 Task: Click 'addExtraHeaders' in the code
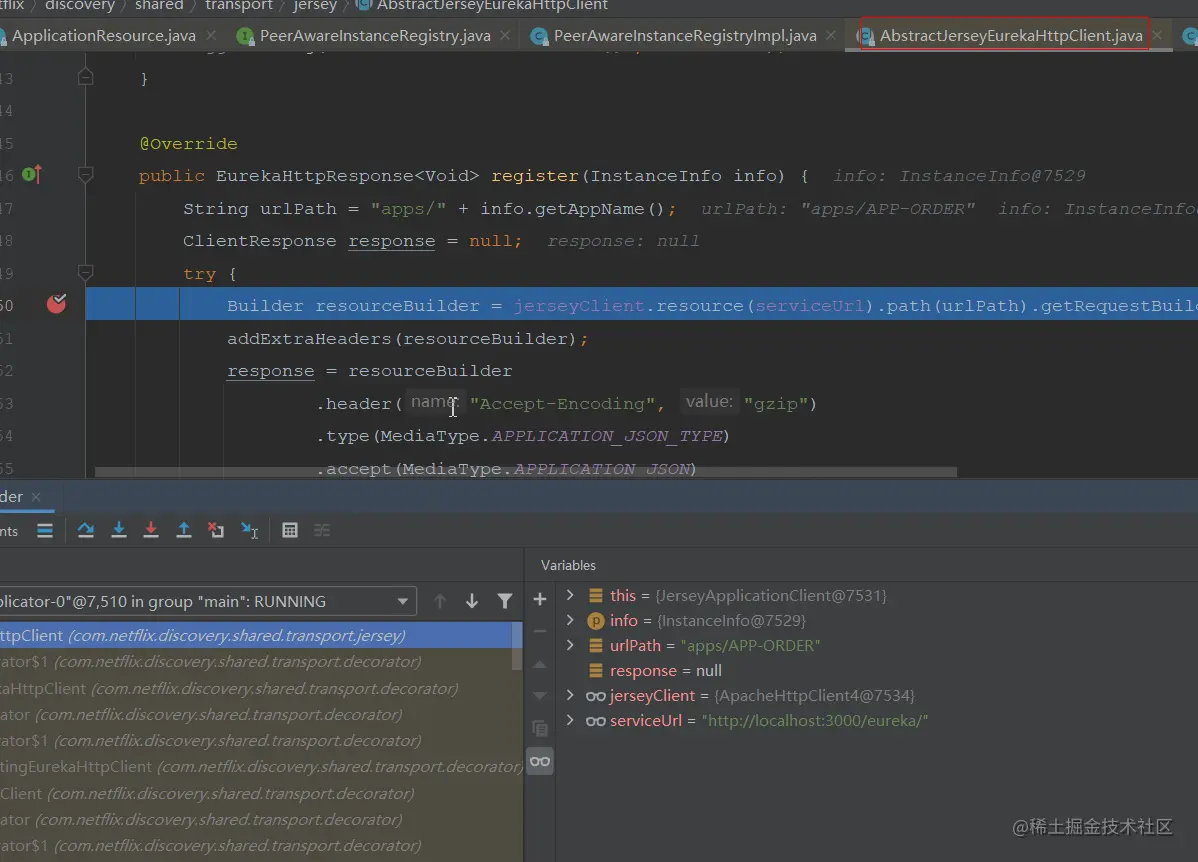(309, 339)
